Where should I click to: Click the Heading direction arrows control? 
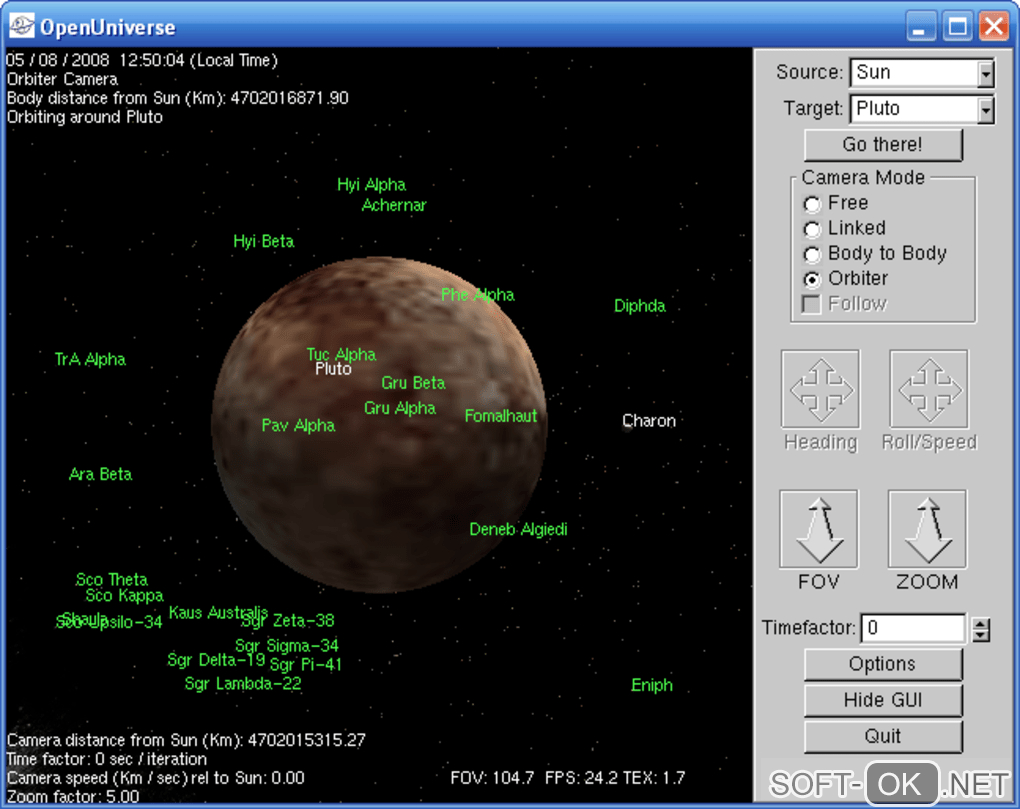(820, 390)
